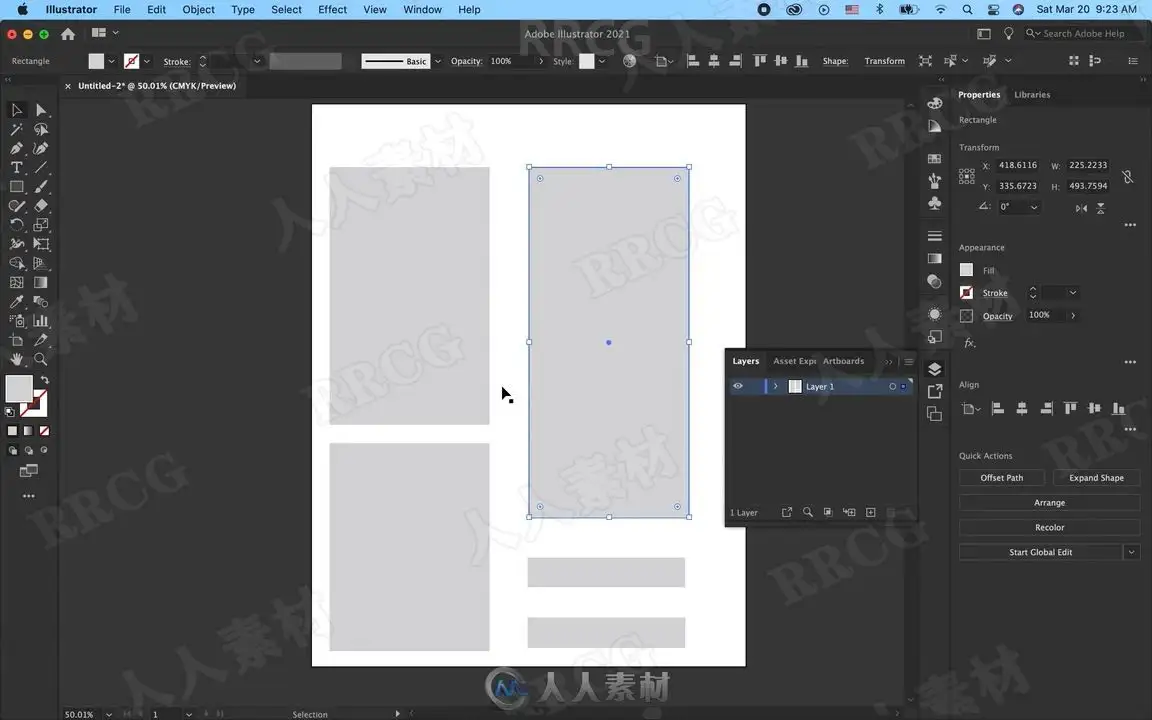1152x720 pixels.
Task: Click the Home icon in top bar
Action: tap(68, 34)
